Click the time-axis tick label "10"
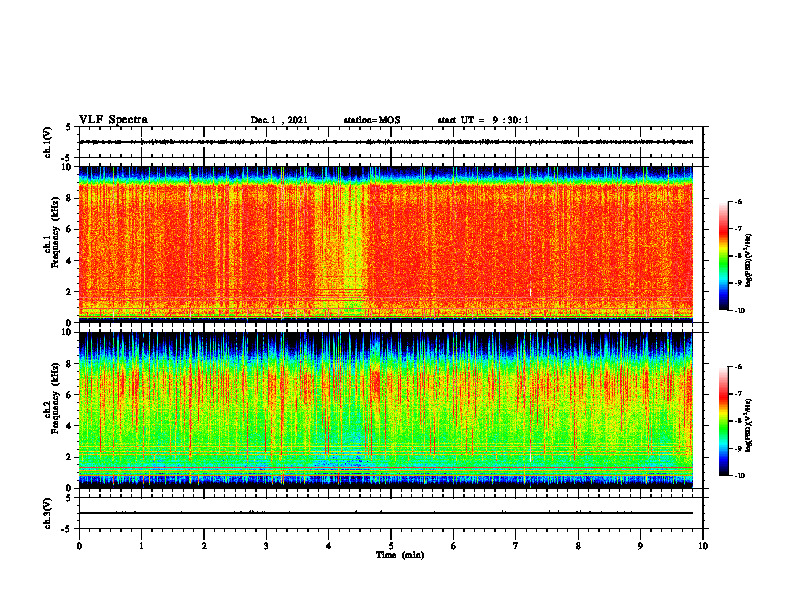 click(703, 546)
